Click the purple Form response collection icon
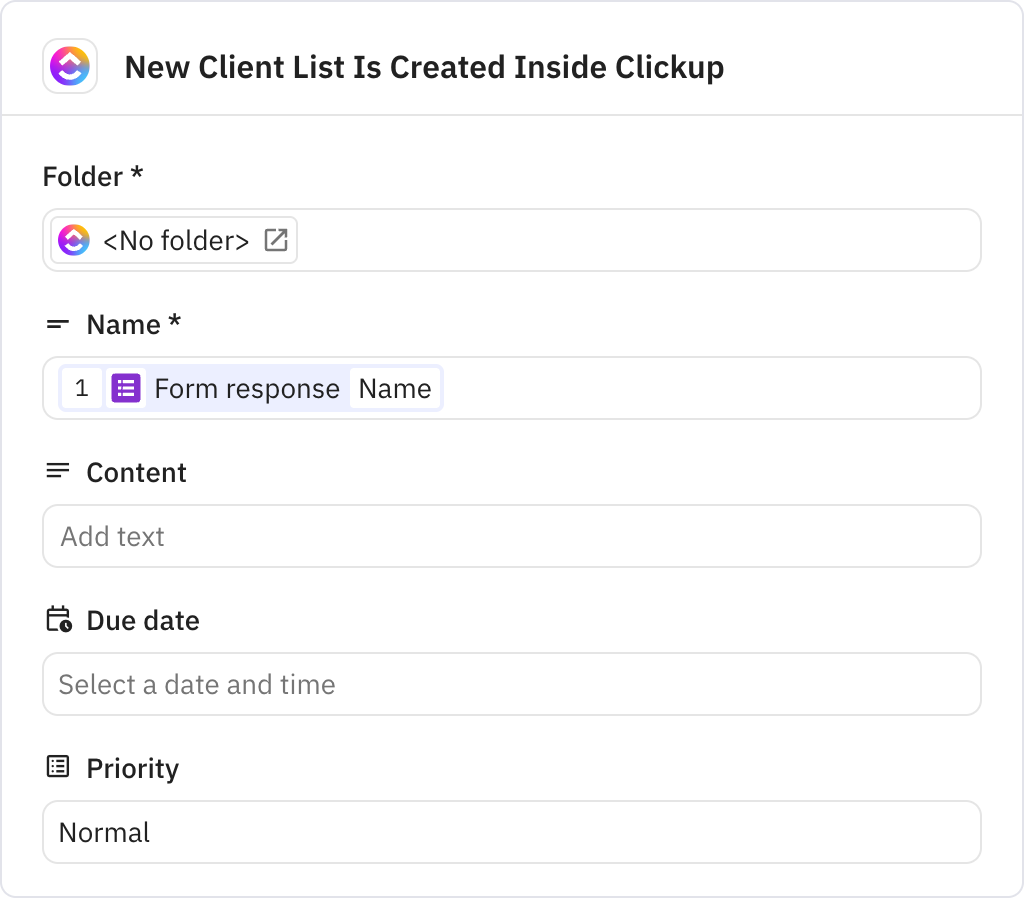Screen dimensions: 1024x898 pos(125,388)
